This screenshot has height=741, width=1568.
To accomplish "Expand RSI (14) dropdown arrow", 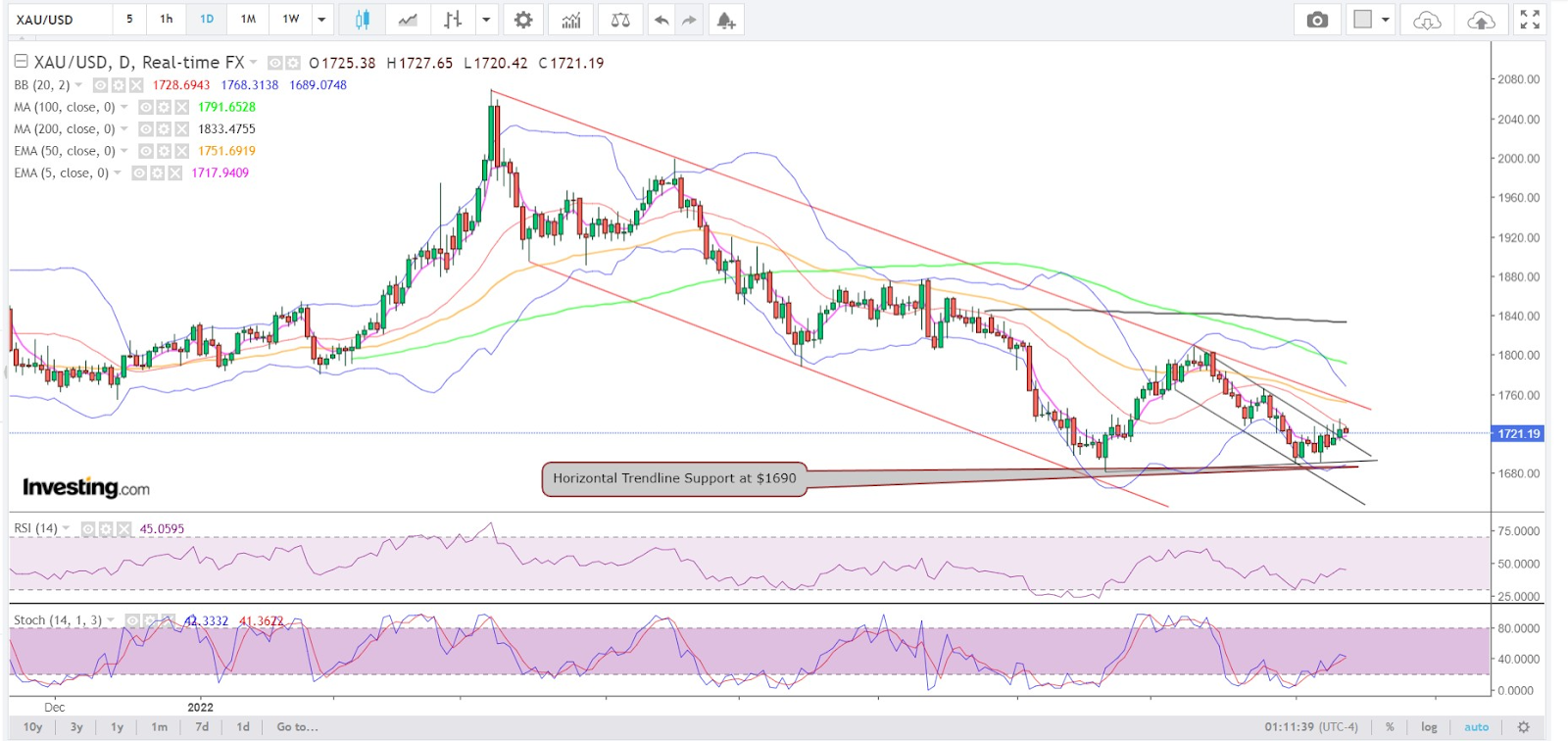I will click(x=67, y=528).
